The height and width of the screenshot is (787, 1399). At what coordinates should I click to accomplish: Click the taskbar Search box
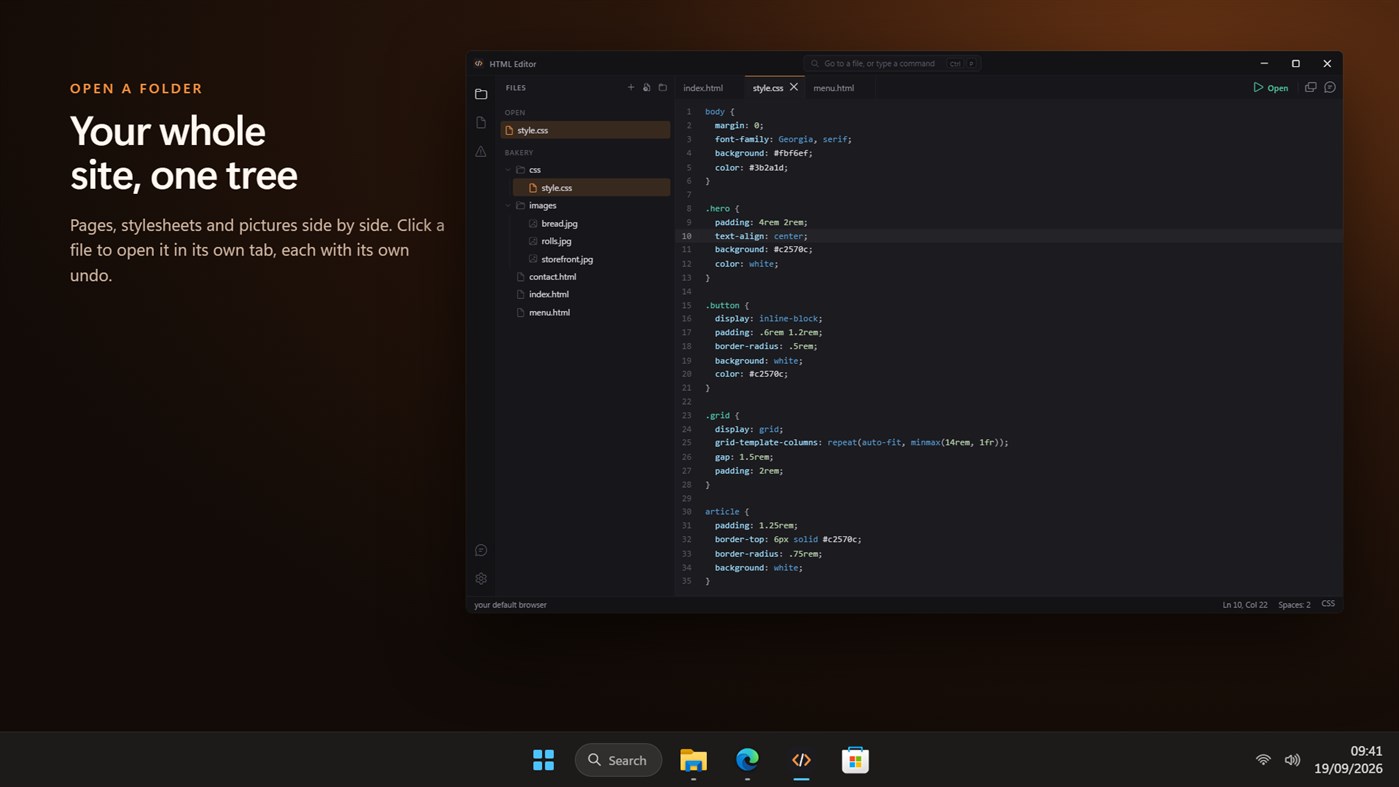click(x=618, y=760)
